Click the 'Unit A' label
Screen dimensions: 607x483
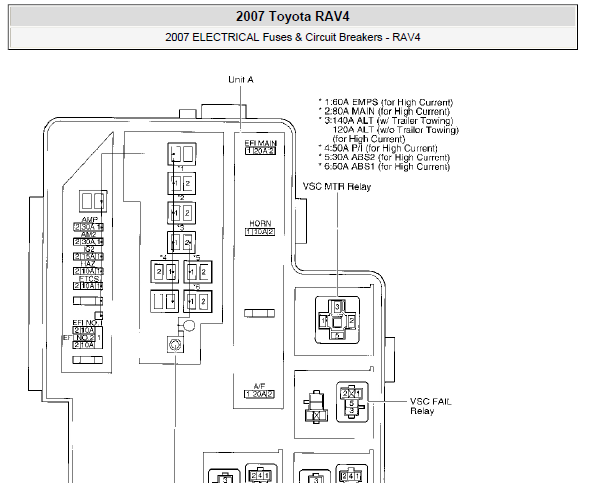240,80
